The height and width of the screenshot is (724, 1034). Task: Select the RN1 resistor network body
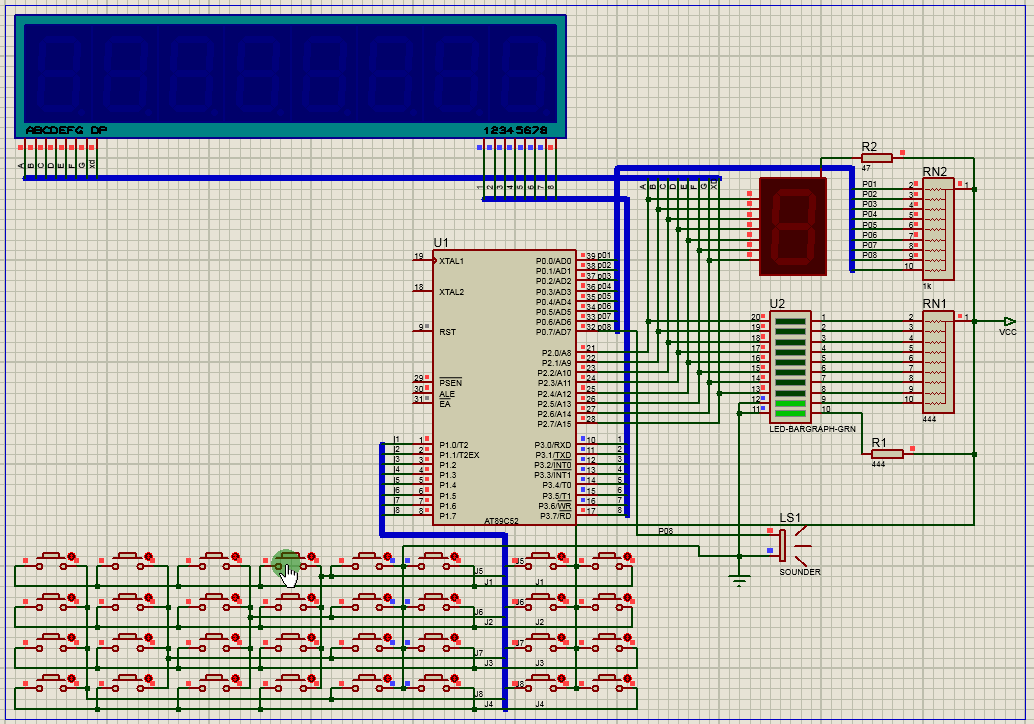938,362
